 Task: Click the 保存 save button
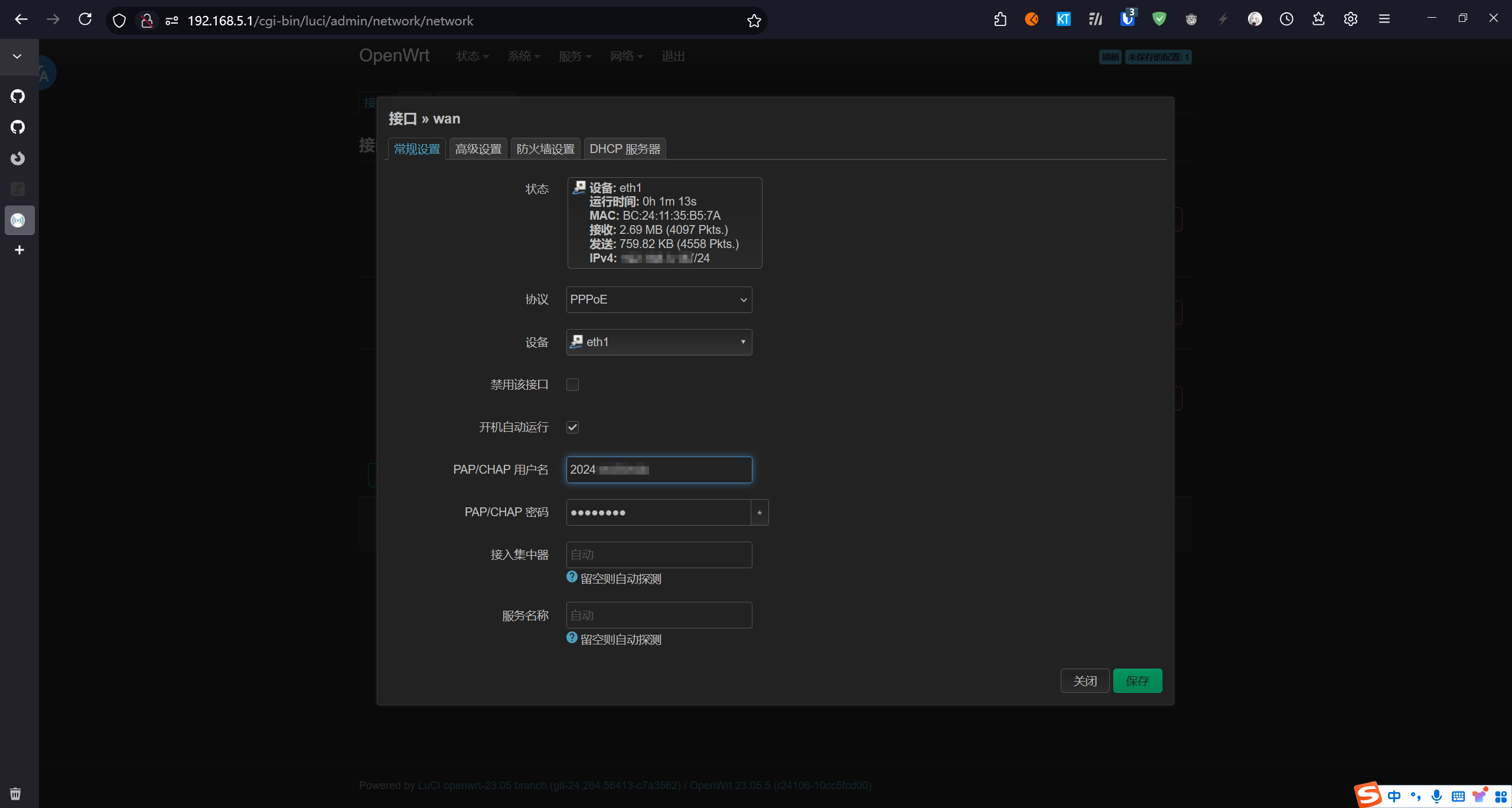(x=1138, y=681)
